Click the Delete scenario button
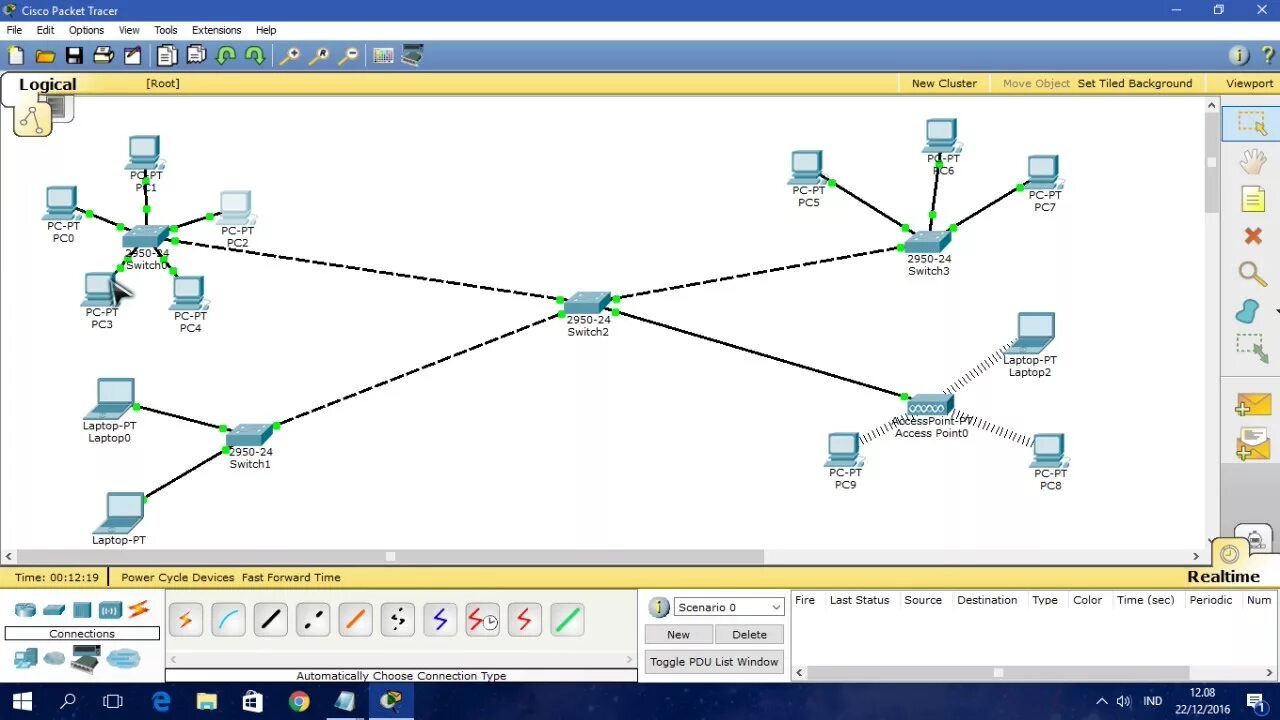Image resolution: width=1280 pixels, height=720 pixels. 749,634
